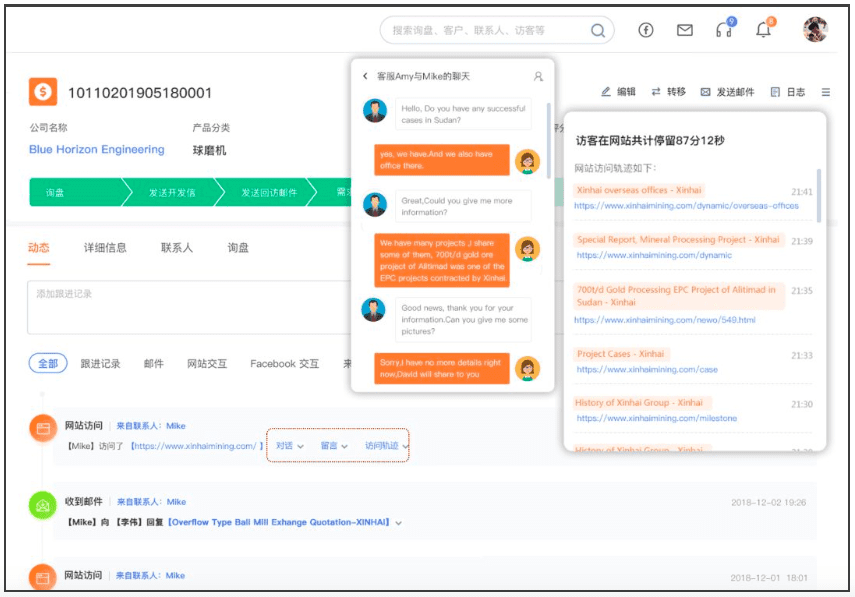
Task: Expand the 访问轨迹 dropdown
Action: pyautogui.click(x=386, y=446)
